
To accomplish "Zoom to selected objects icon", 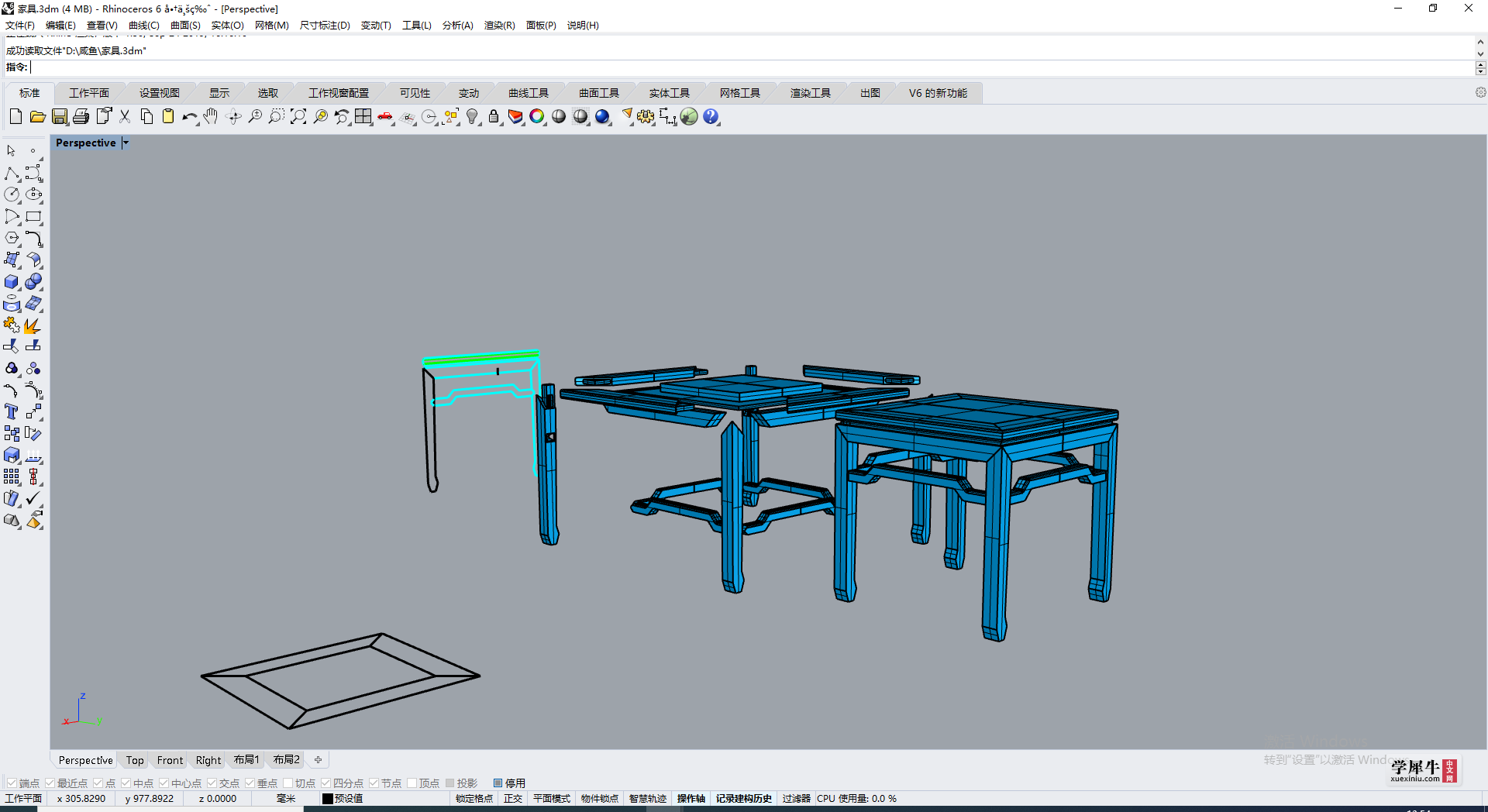I will coord(320,117).
